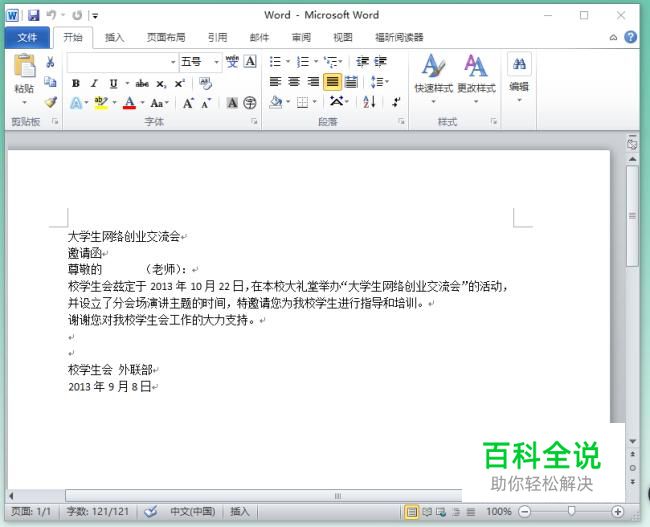The width and height of the screenshot is (650, 527).
Task: Switch to 审阅 Review tab
Action: click(301, 38)
